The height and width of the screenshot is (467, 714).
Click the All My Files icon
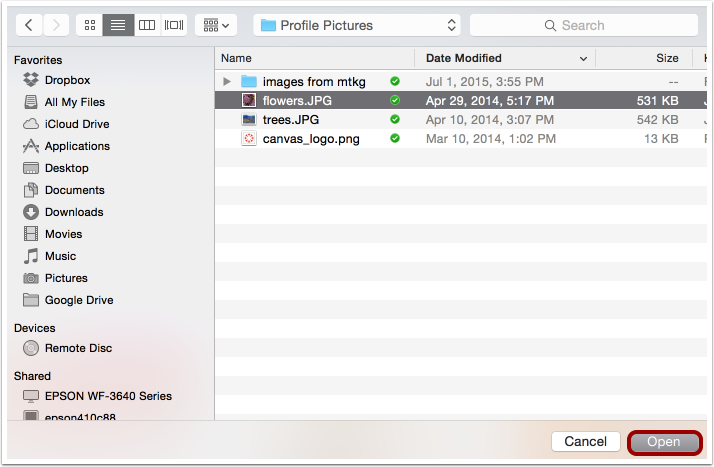(x=31, y=102)
